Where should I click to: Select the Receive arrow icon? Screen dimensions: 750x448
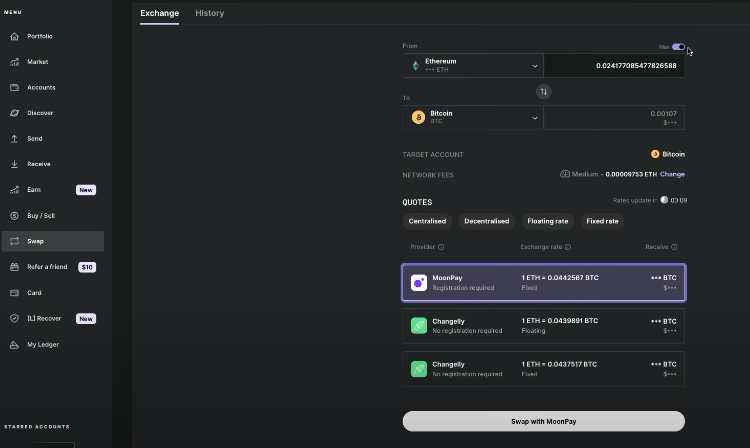14,164
